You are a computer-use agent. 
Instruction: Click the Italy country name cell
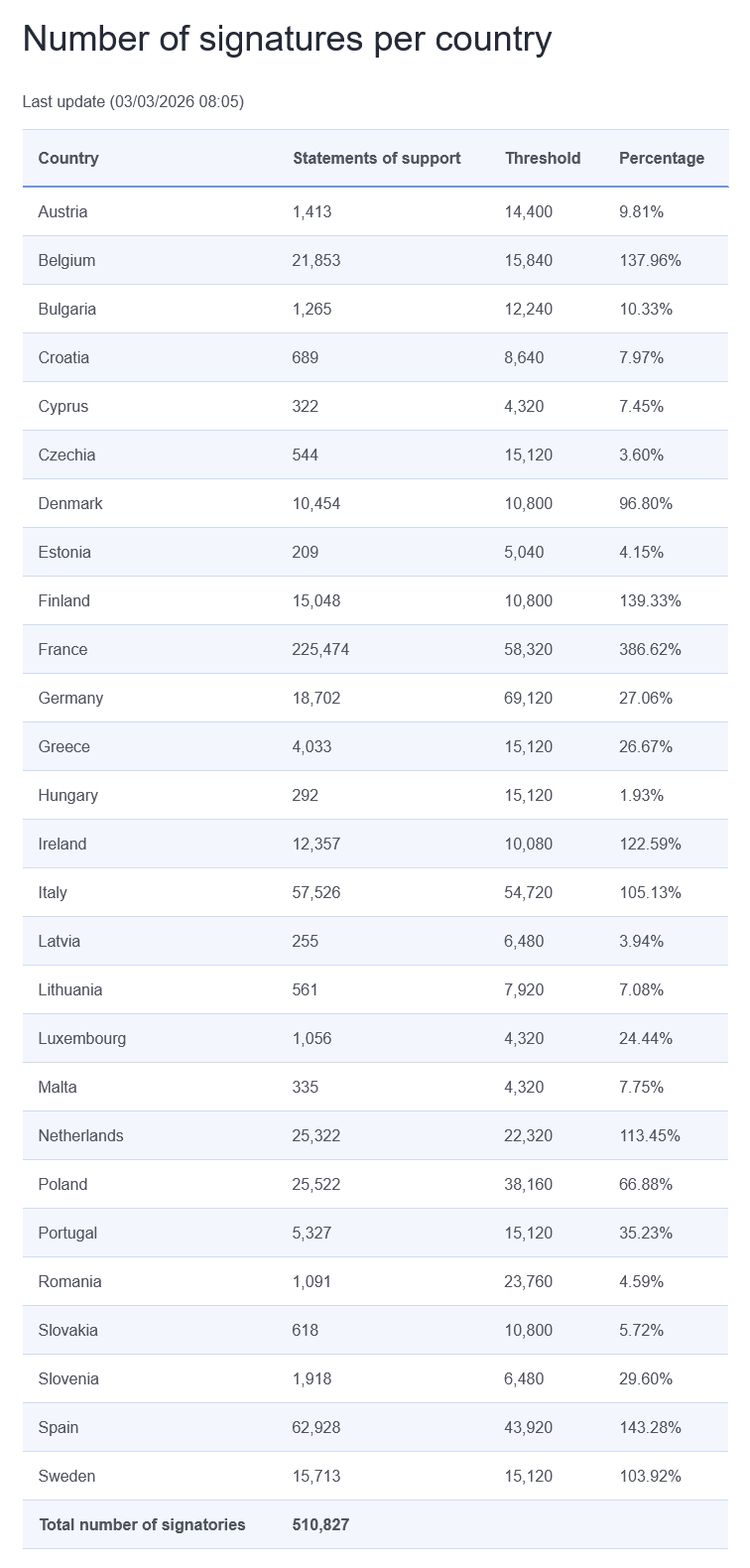click(53, 892)
